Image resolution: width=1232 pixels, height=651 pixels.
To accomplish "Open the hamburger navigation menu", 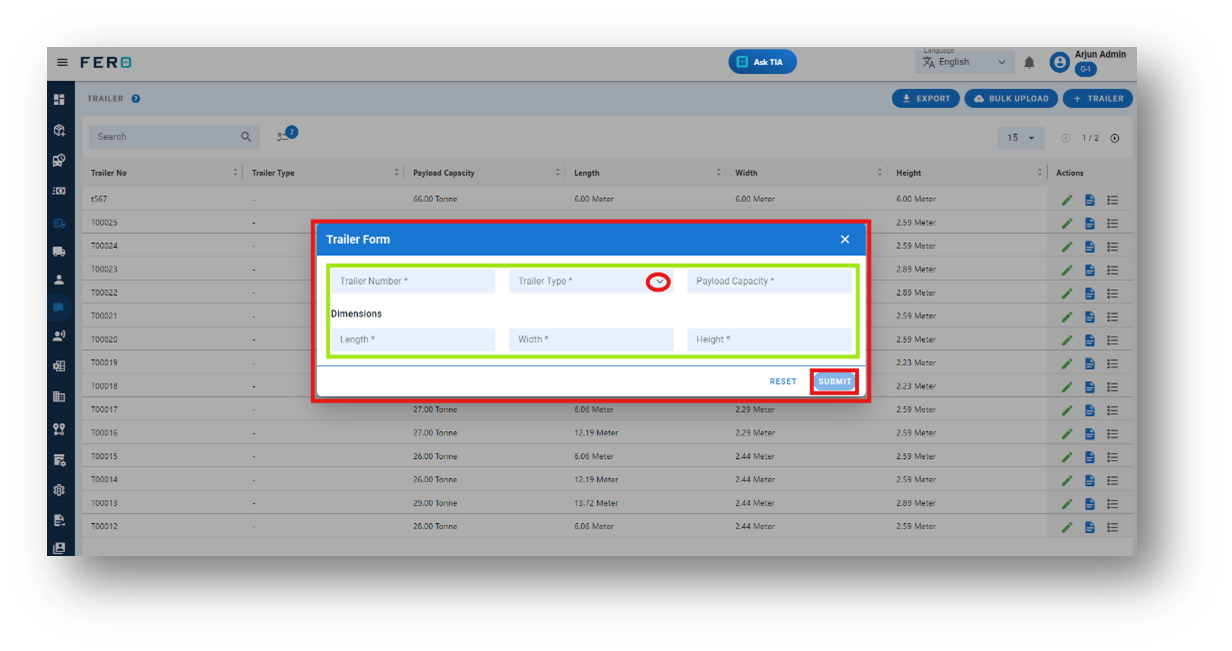I will (x=62, y=62).
